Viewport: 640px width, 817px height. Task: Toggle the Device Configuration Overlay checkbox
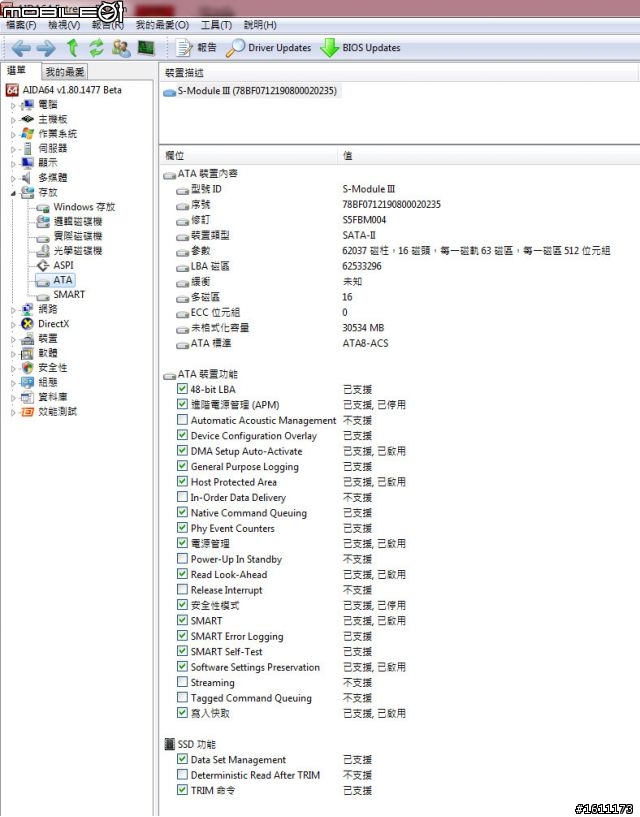[182, 435]
